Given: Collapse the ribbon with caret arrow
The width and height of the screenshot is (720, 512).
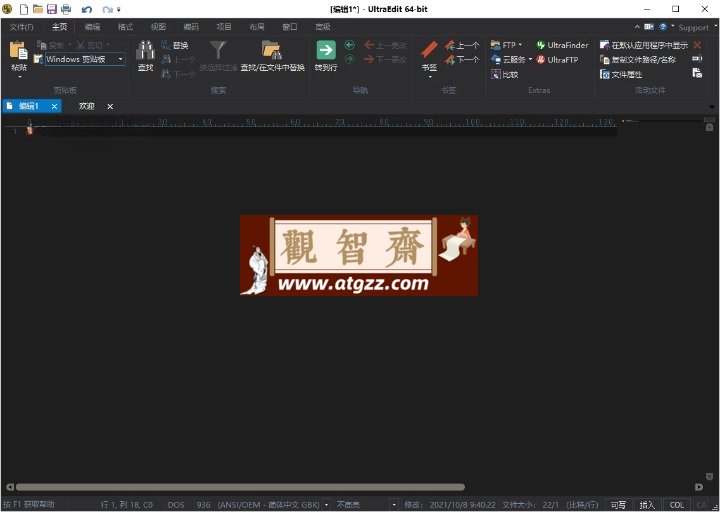Looking at the screenshot, I should pyautogui.click(x=637, y=27).
